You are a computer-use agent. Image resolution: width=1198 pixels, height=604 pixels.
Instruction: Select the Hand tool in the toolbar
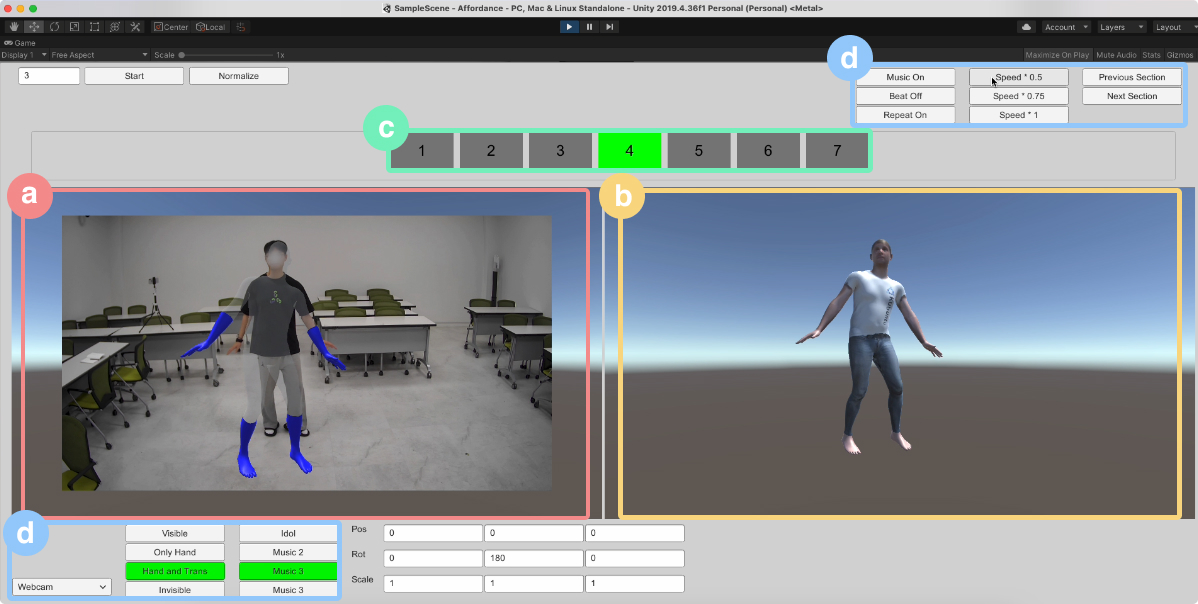pyautogui.click(x=14, y=27)
